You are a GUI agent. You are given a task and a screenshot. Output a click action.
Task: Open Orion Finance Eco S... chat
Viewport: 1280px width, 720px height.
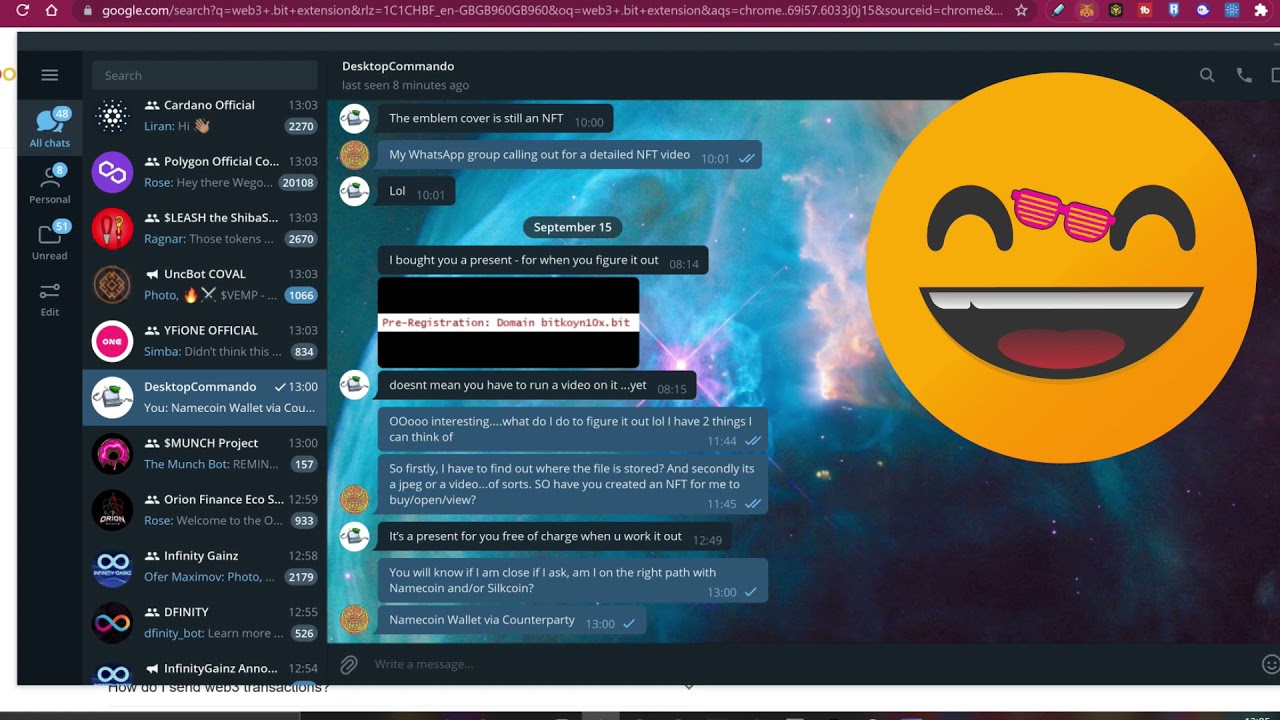[205, 510]
